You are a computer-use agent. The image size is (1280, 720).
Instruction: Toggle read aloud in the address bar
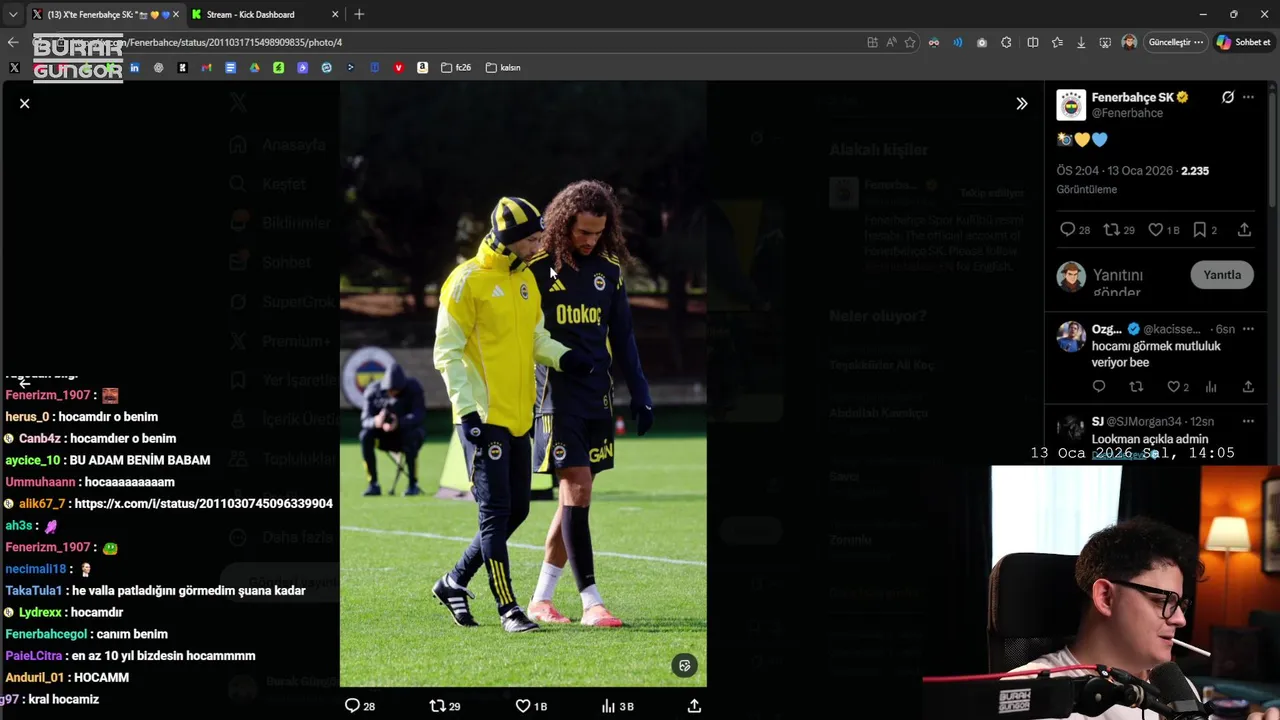pyautogui.click(x=891, y=42)
